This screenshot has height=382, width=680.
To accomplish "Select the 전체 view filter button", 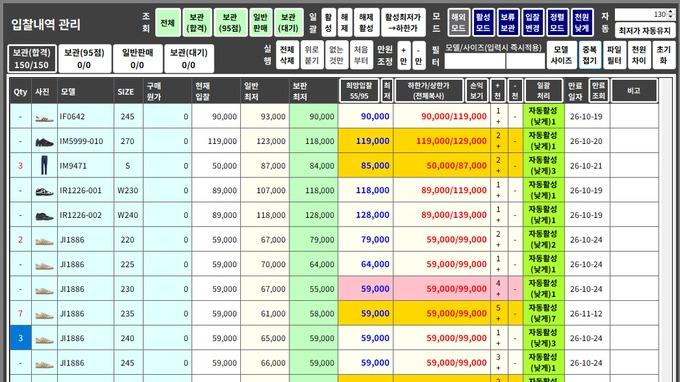I will pyautogui.click(x=168, y=23).
